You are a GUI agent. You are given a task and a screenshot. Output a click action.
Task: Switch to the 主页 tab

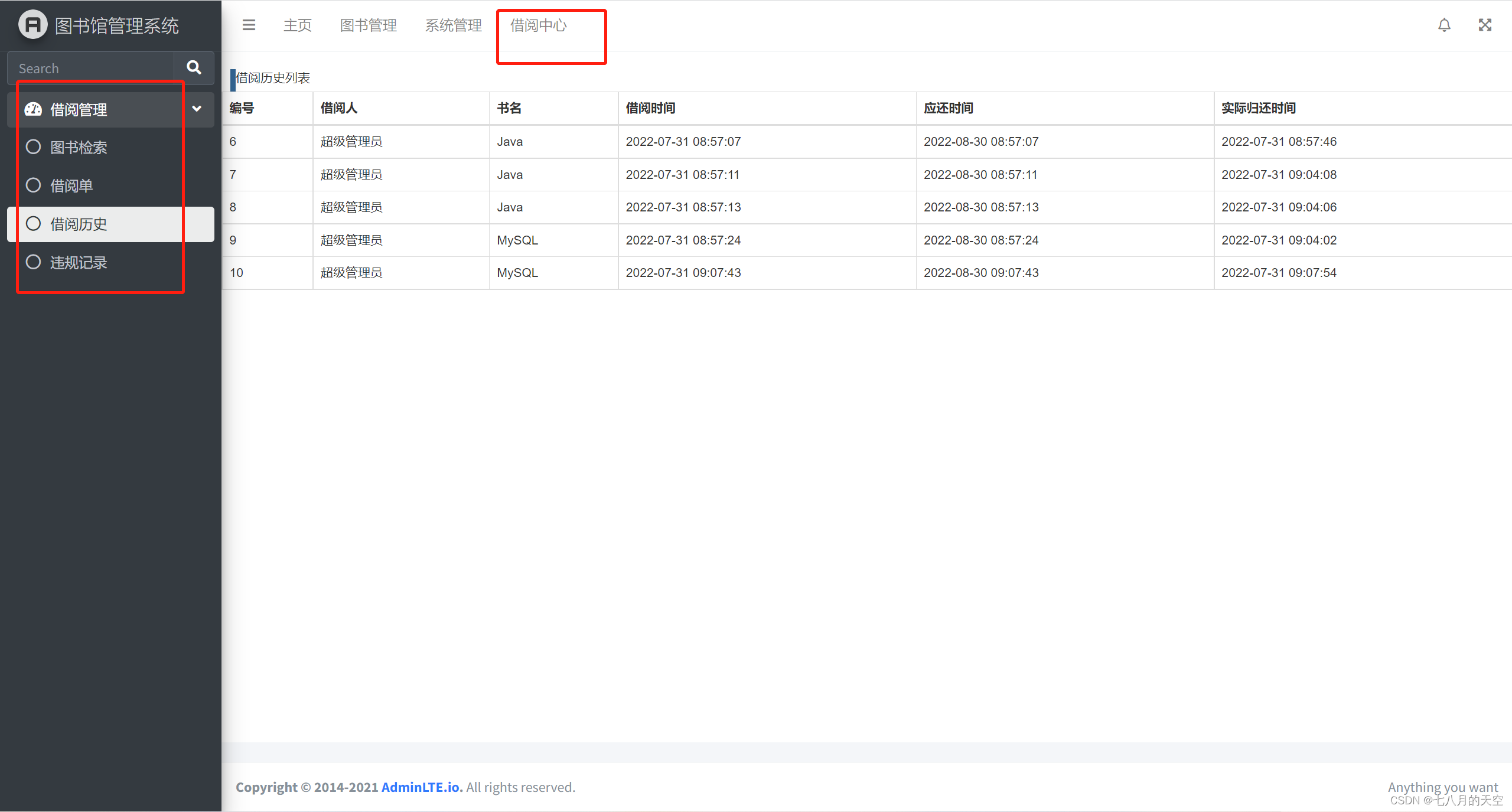click(x=297, y=25)
